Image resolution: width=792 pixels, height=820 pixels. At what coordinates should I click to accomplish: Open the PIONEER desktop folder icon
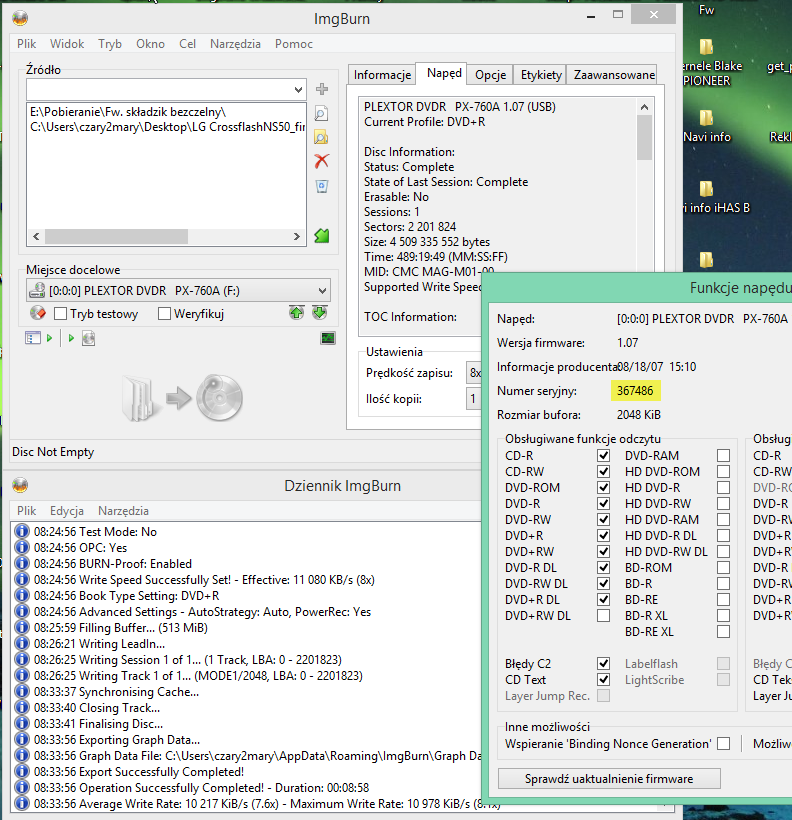point(706,47)
